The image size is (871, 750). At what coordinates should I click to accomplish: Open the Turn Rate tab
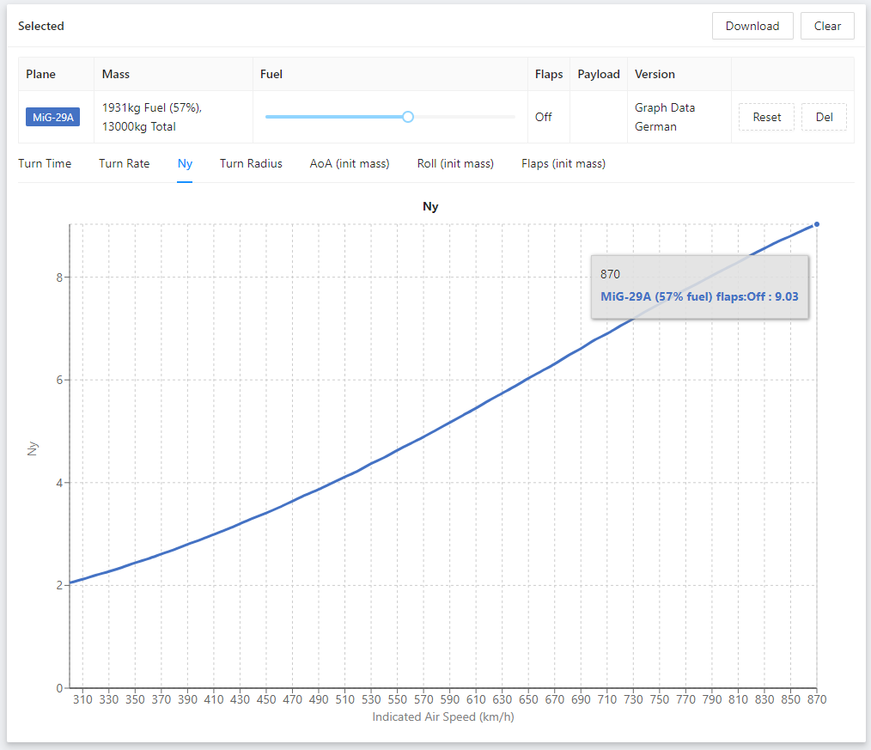[124, 164]
